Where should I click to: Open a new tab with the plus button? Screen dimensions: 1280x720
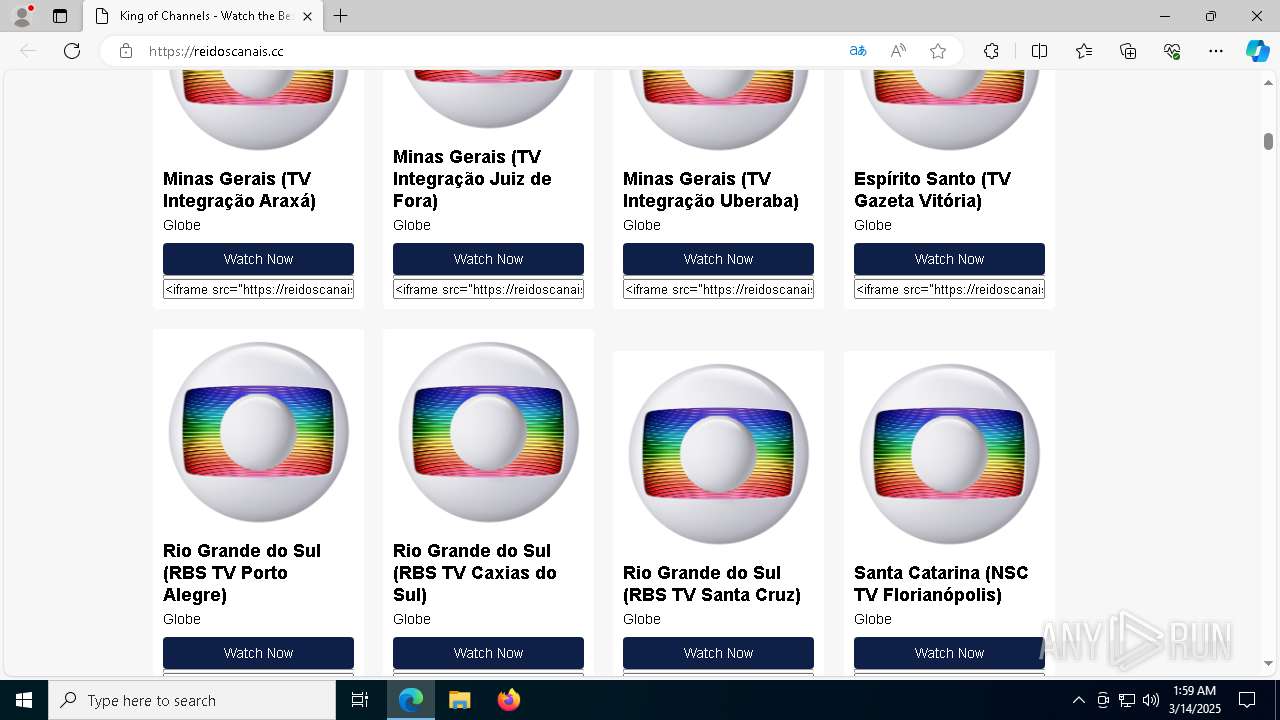coord(341,16)
